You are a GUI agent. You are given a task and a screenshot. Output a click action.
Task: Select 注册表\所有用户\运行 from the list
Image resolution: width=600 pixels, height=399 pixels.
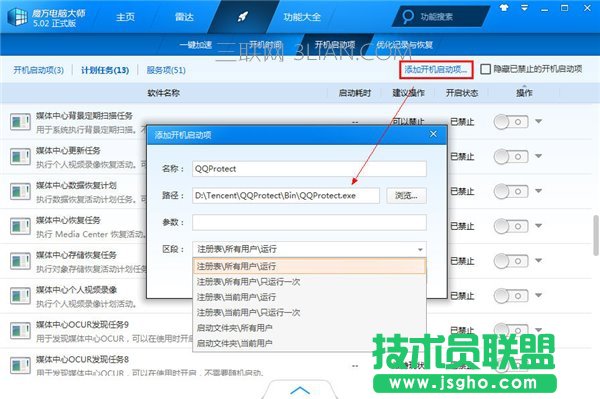[309, 266]
